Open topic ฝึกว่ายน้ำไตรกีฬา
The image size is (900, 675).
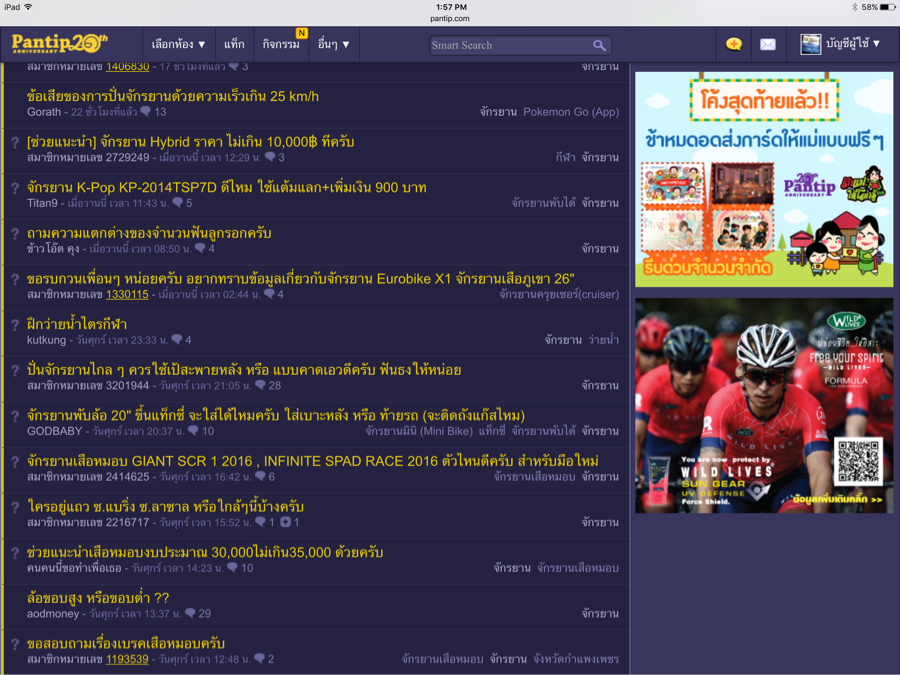click(x=77, y=324)
